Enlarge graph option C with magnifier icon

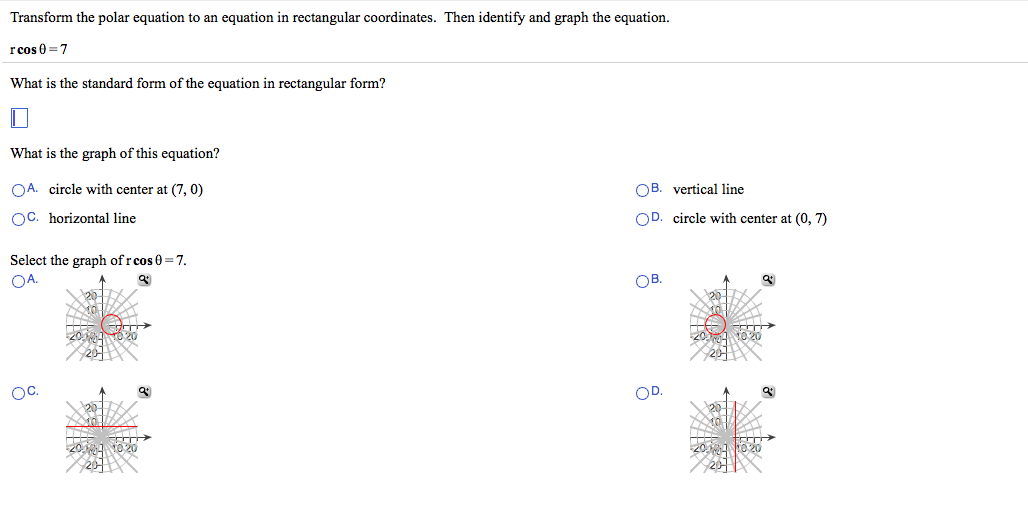click(145, 391)
